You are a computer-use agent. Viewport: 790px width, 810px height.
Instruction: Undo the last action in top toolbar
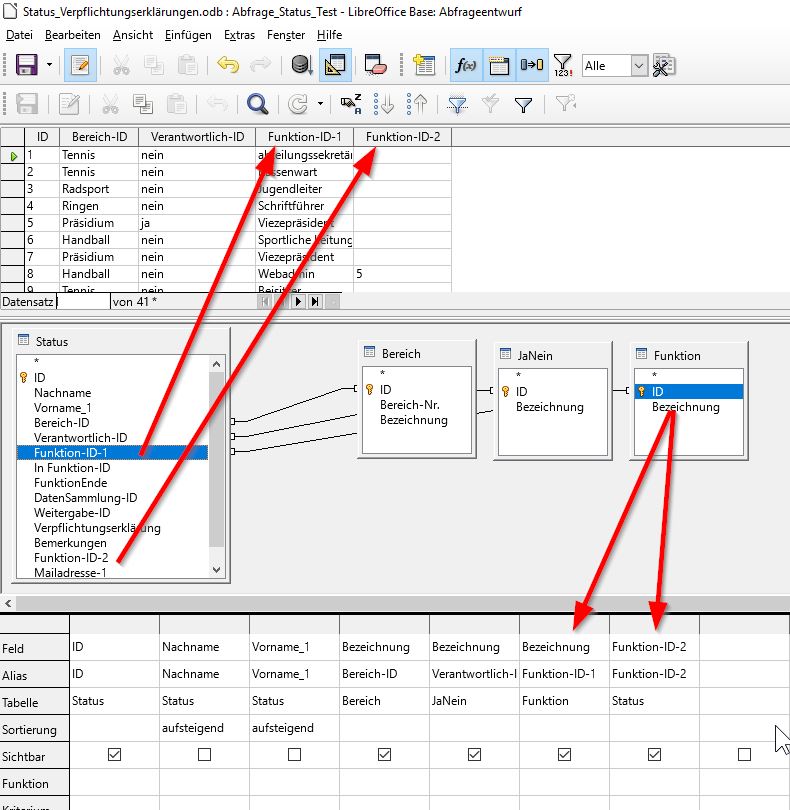(x=228, y=65)
